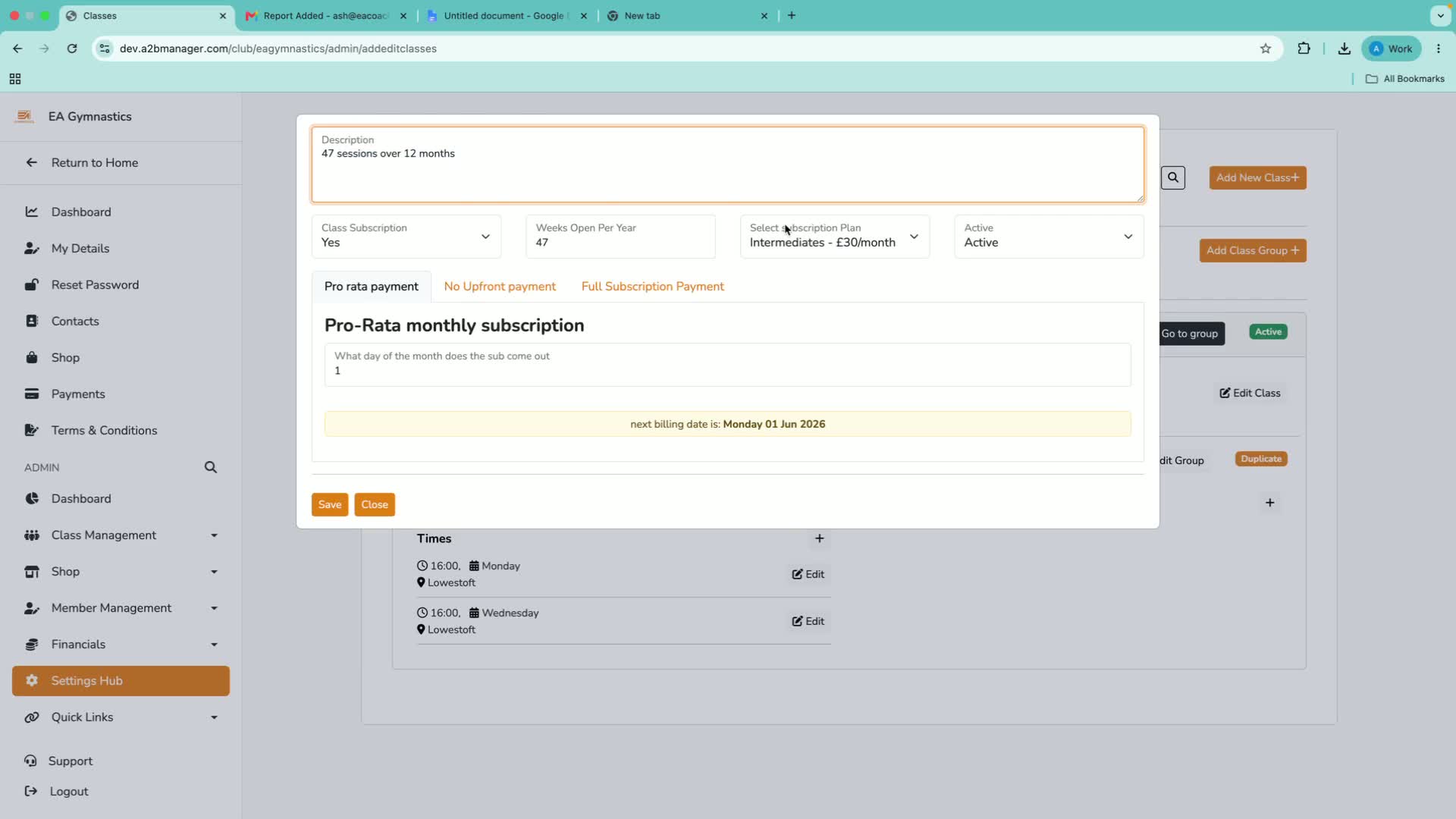Open the Class Subscription dropdown
This screenshot has height=819, width=1456.
[406, 236]
